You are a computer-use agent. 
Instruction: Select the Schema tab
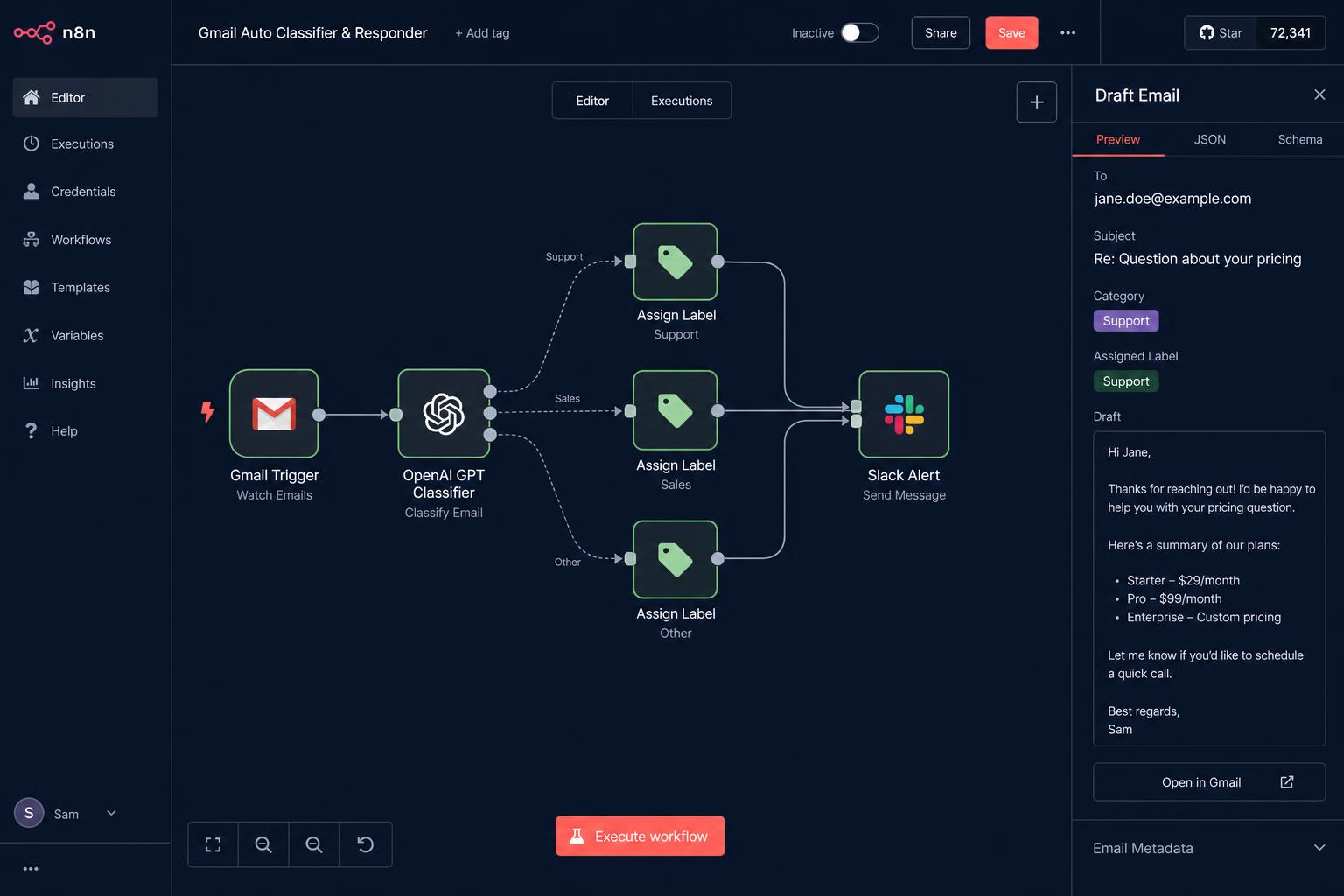[1300, 139]
